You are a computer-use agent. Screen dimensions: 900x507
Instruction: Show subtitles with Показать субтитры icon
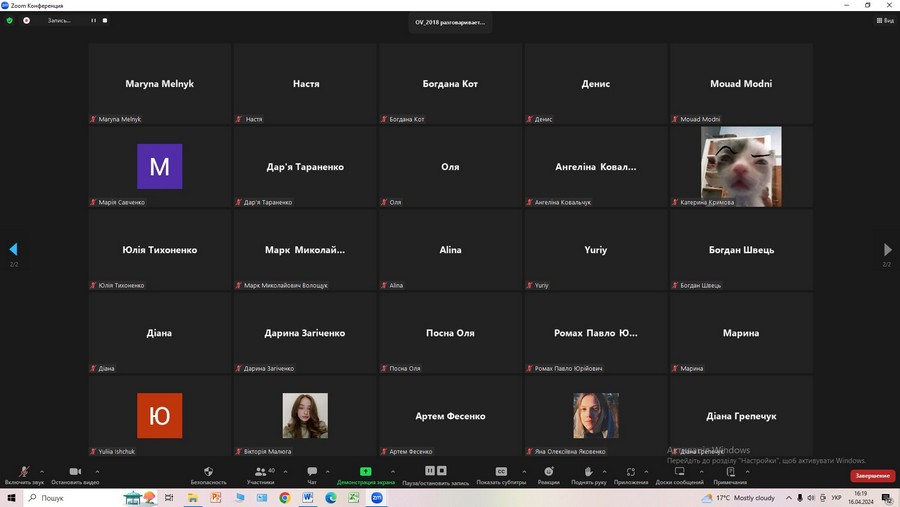(x=501, y=472)
